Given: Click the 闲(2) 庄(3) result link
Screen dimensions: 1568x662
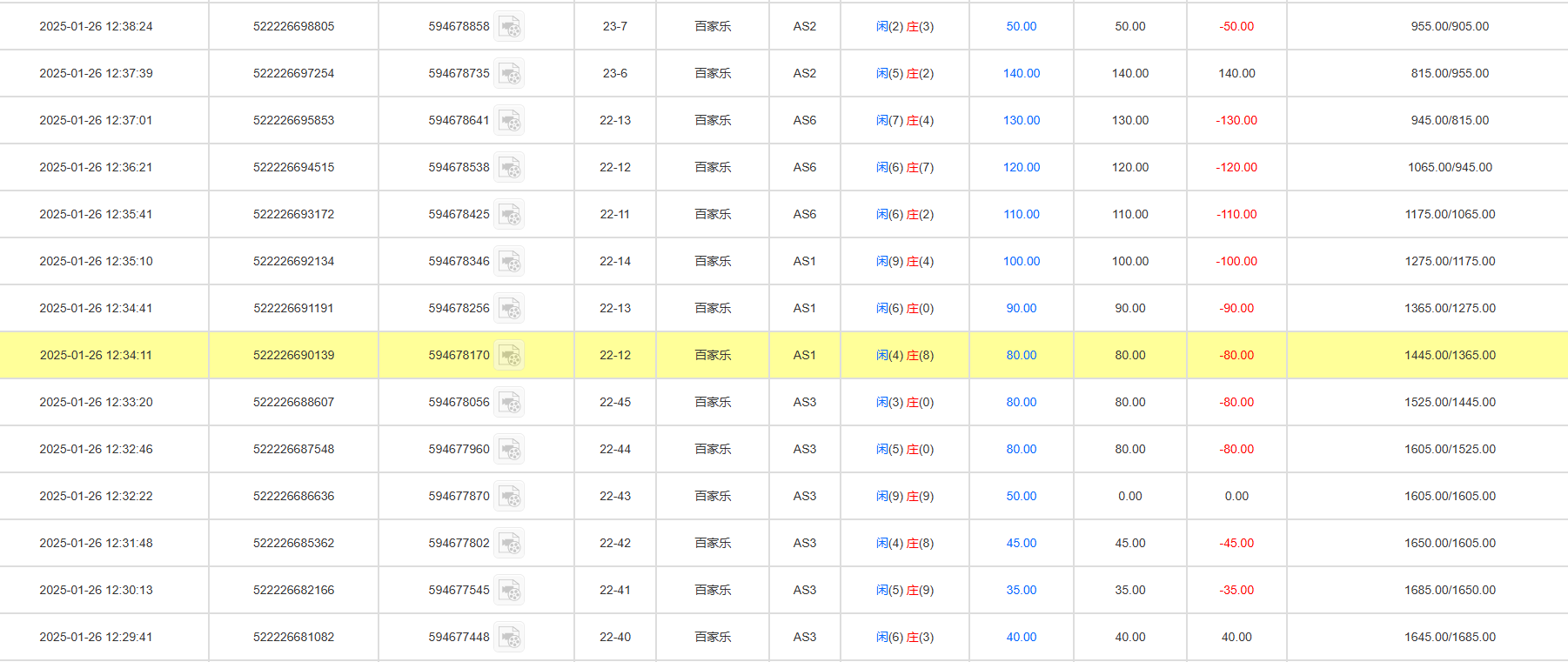Looking at the screenshot, I should [904, 27].
